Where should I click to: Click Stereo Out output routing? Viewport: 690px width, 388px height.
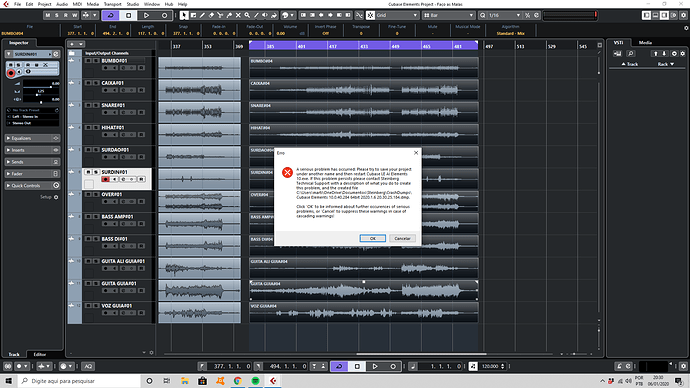click(x=33, y=123)
